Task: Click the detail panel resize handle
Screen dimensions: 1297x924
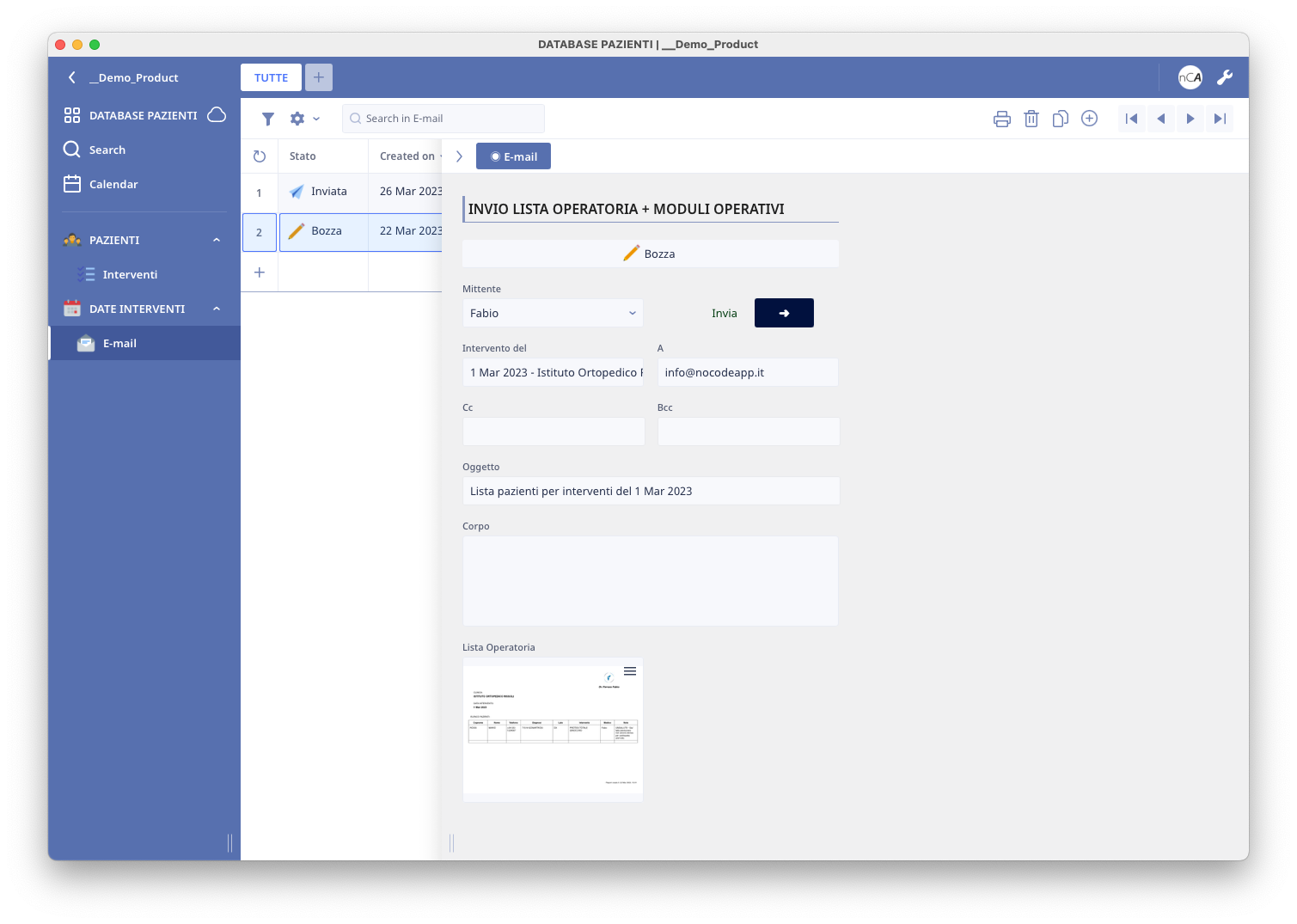Action: [x=452, y=843]
